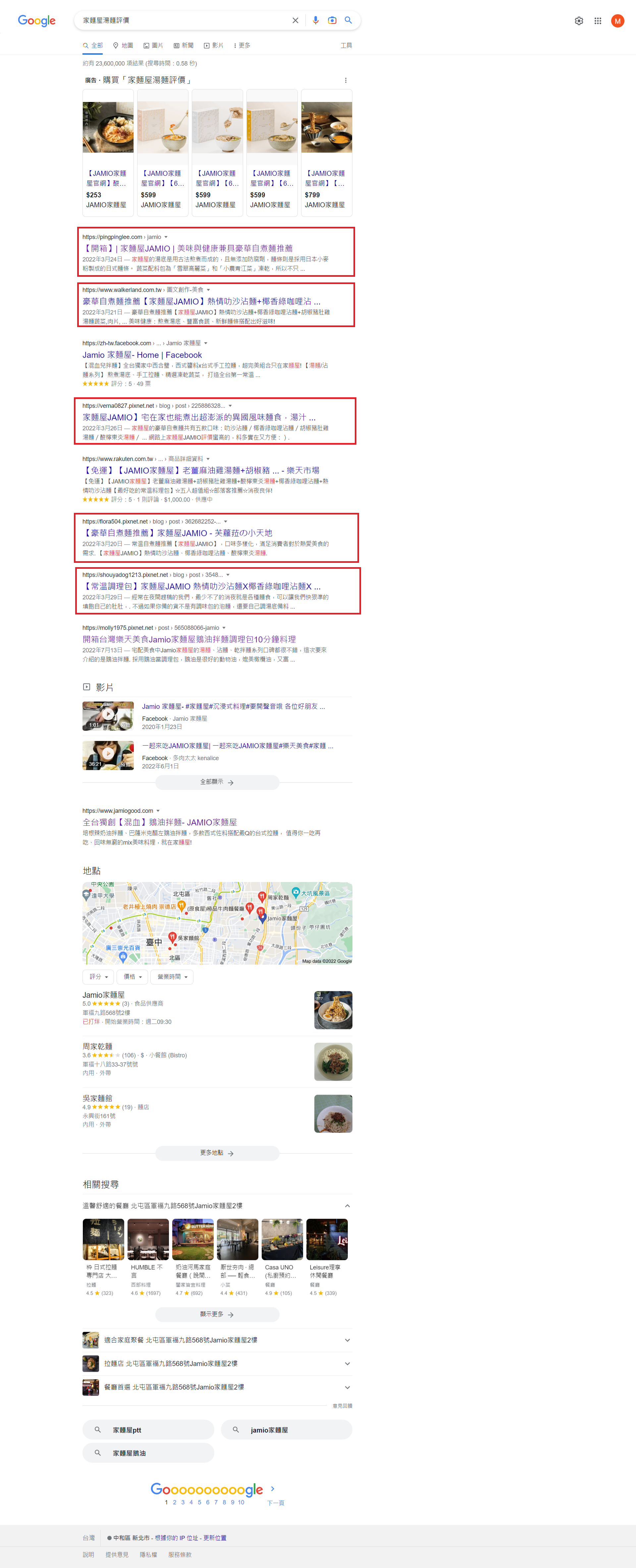Click the 下一頁 link
Viewport: 636px width, 1568px height.
click(275, 1502)
